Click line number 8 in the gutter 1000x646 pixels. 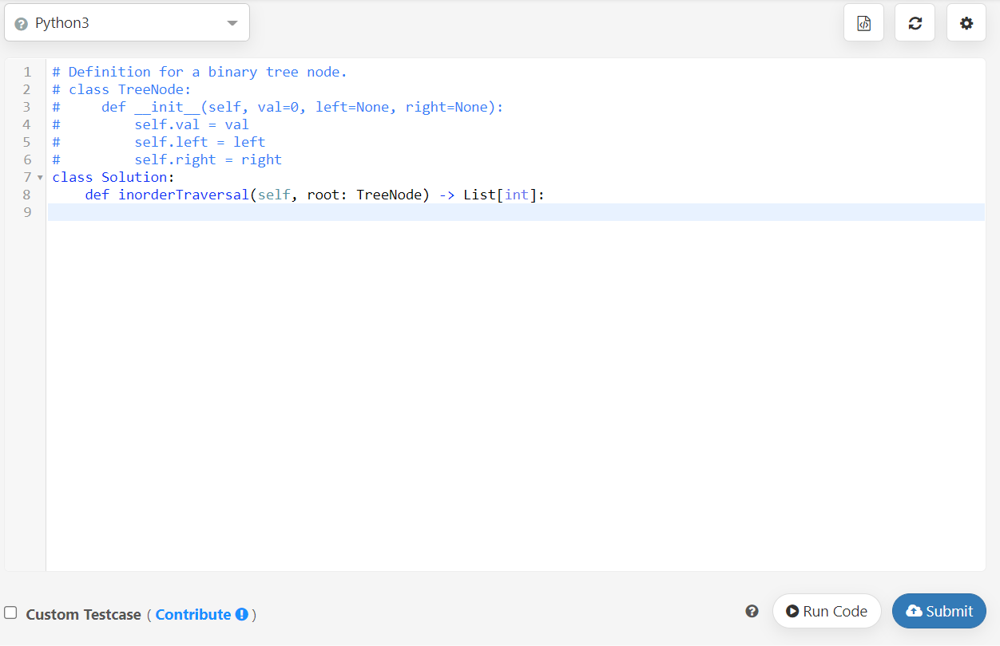click(27, 195)
